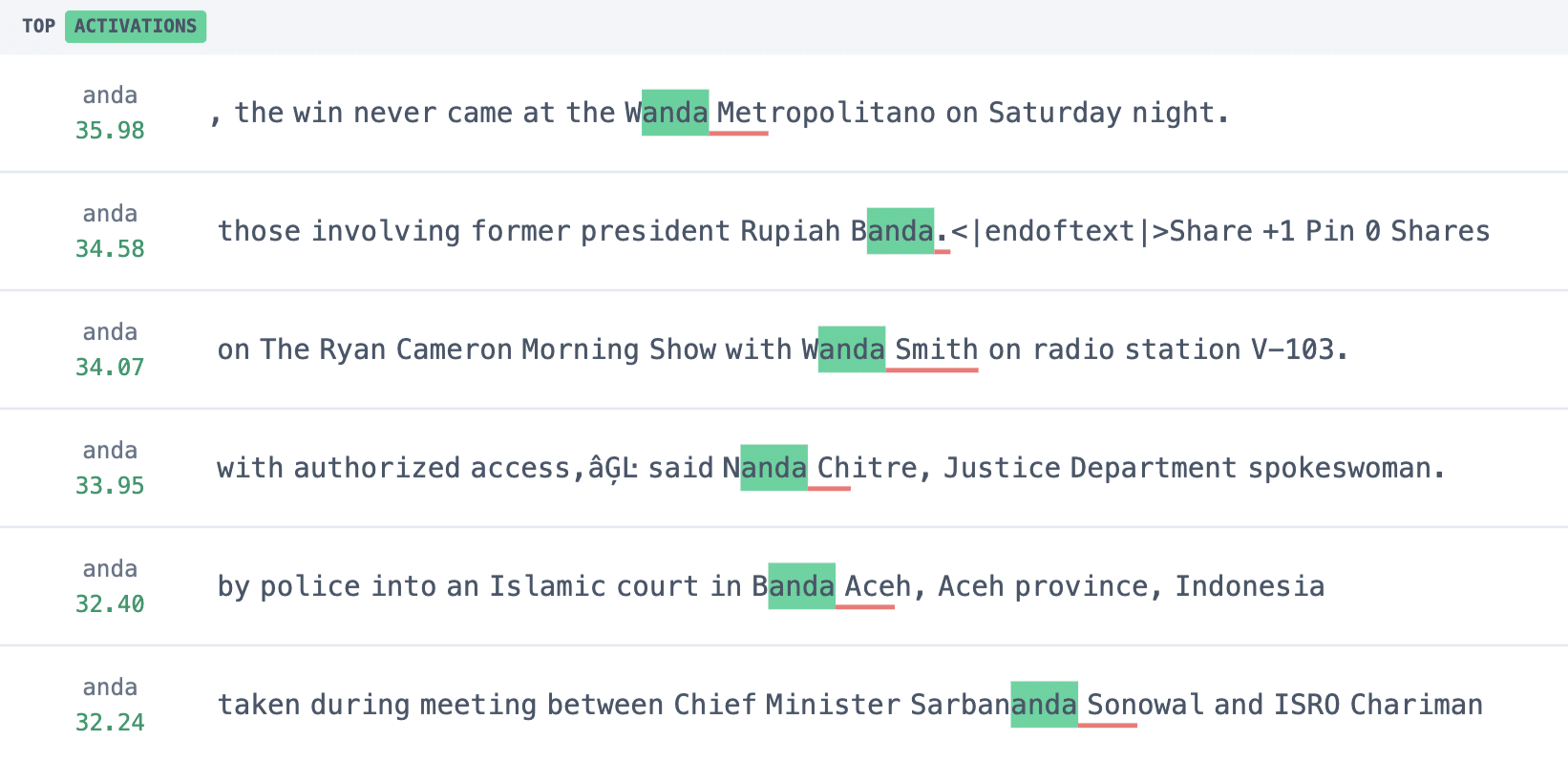Click the underlined word Smith
The height and width of the screenshot is (762, 1568).
click(x=936, y=349)
